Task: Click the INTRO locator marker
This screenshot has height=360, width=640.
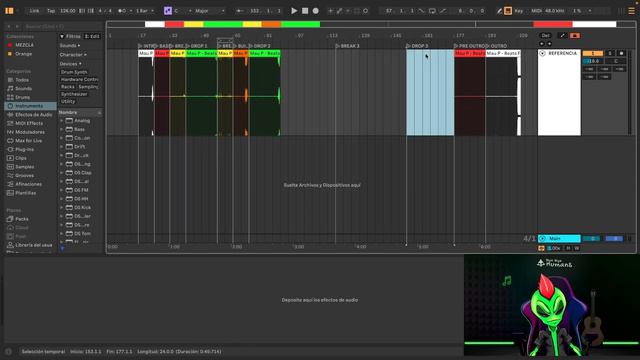Action: tap(147, 46)
